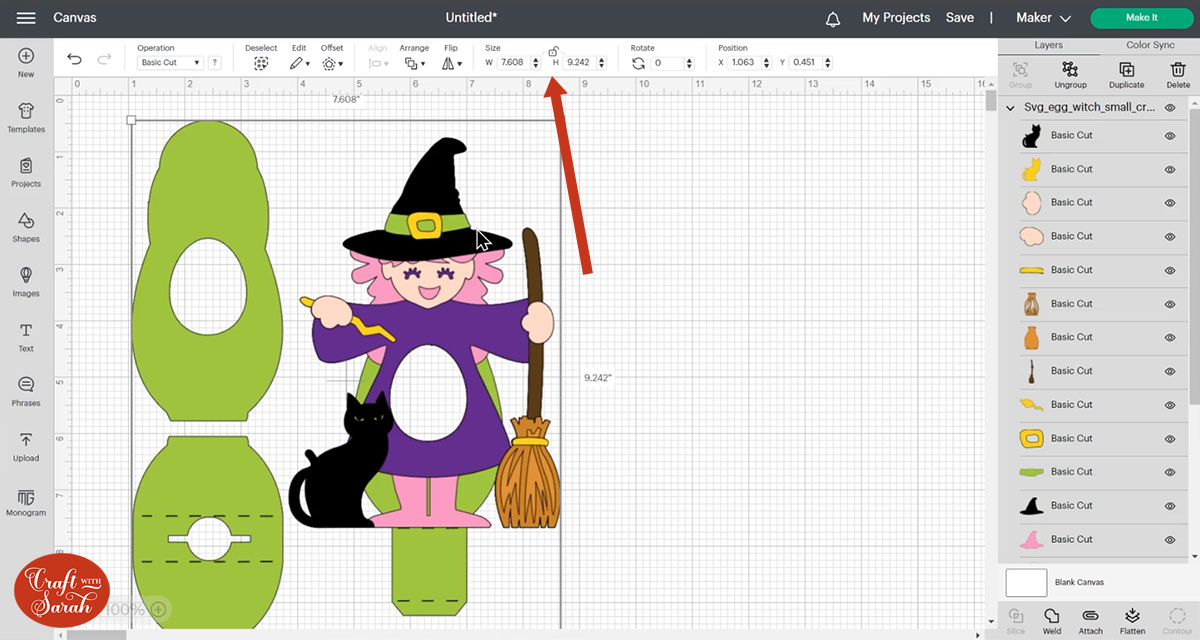Collapse the Svg_egg_witch group

(1010, 107)
